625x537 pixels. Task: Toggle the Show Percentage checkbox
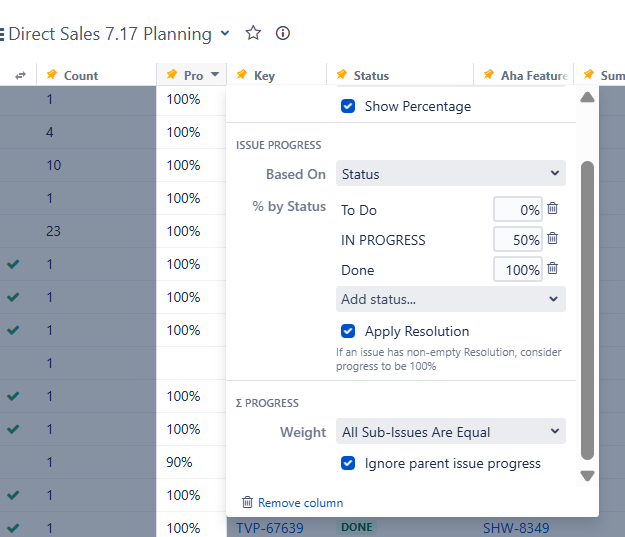tap(348, 106)
